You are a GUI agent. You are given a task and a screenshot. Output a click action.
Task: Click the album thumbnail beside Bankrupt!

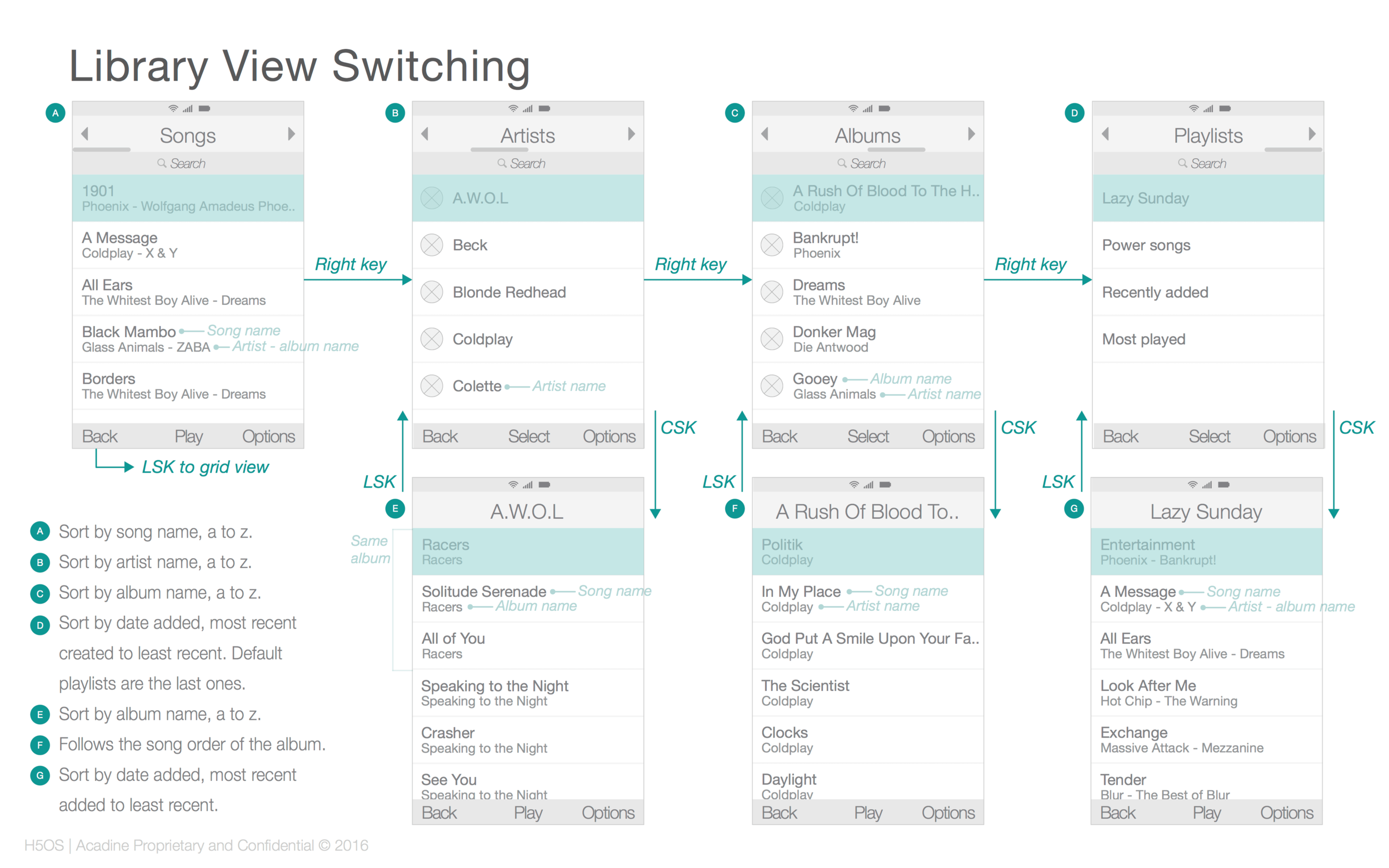coord(772,245)
